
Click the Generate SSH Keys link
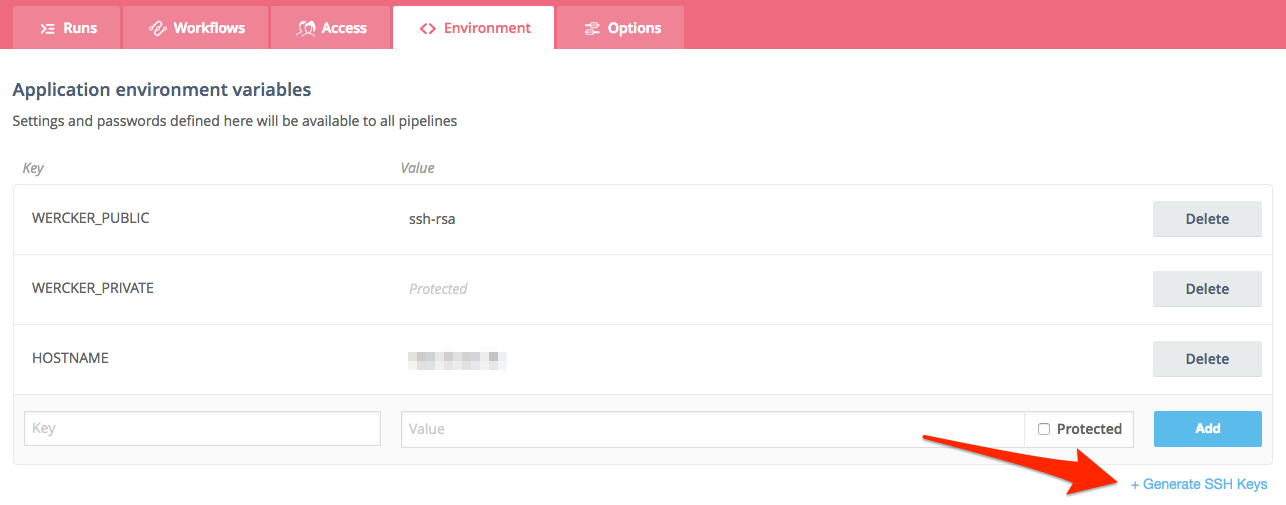[1199, 484]
